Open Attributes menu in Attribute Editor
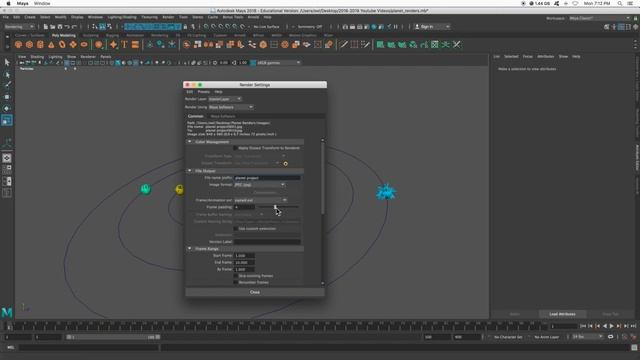 tap(545, 56)
